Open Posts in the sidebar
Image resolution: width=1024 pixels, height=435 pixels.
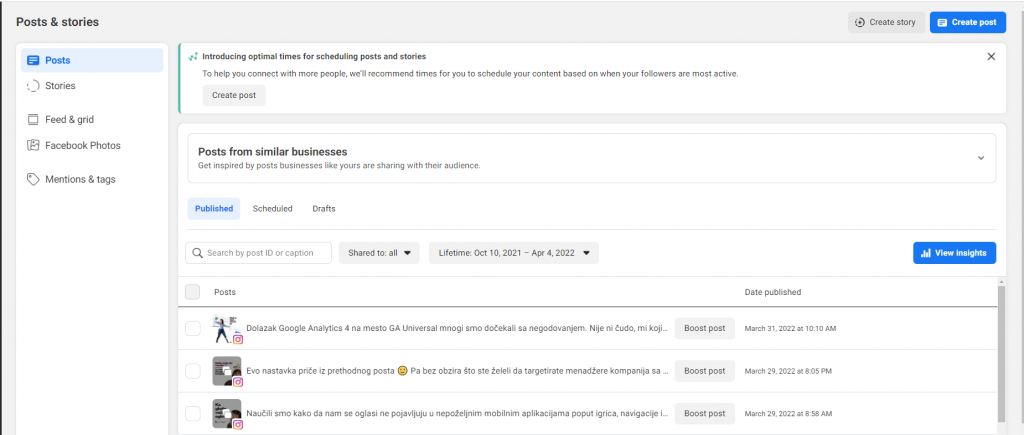[x=92, y=60]
